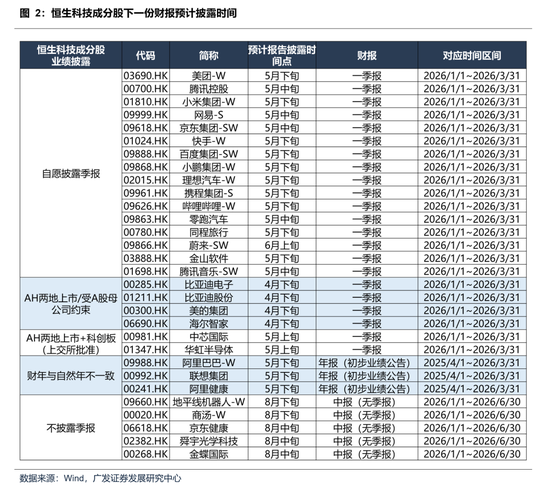Click stock code 00020.HK
The image size is (550, 491).
(x=146, y=415)
